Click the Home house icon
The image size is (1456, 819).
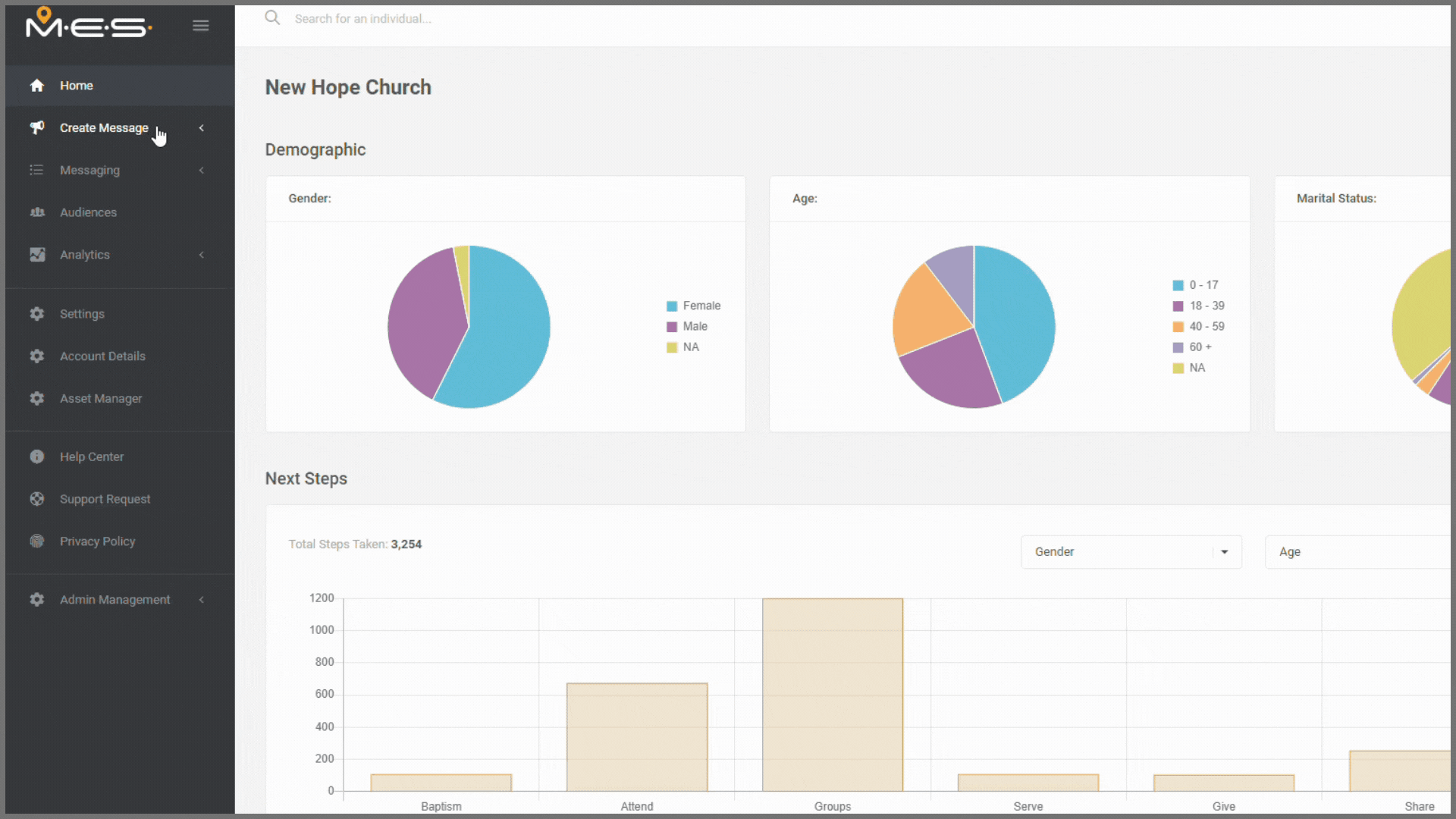click(37, 86)
